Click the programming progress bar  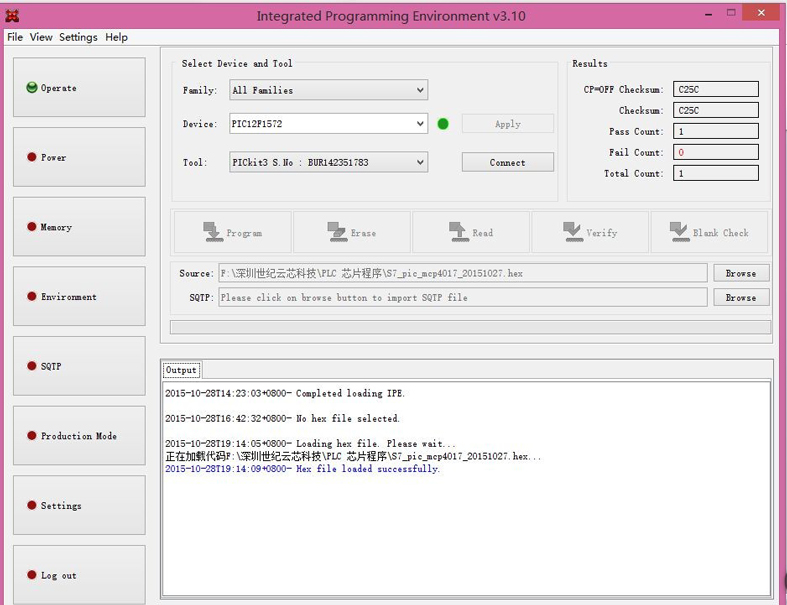(x=470, y=327)
